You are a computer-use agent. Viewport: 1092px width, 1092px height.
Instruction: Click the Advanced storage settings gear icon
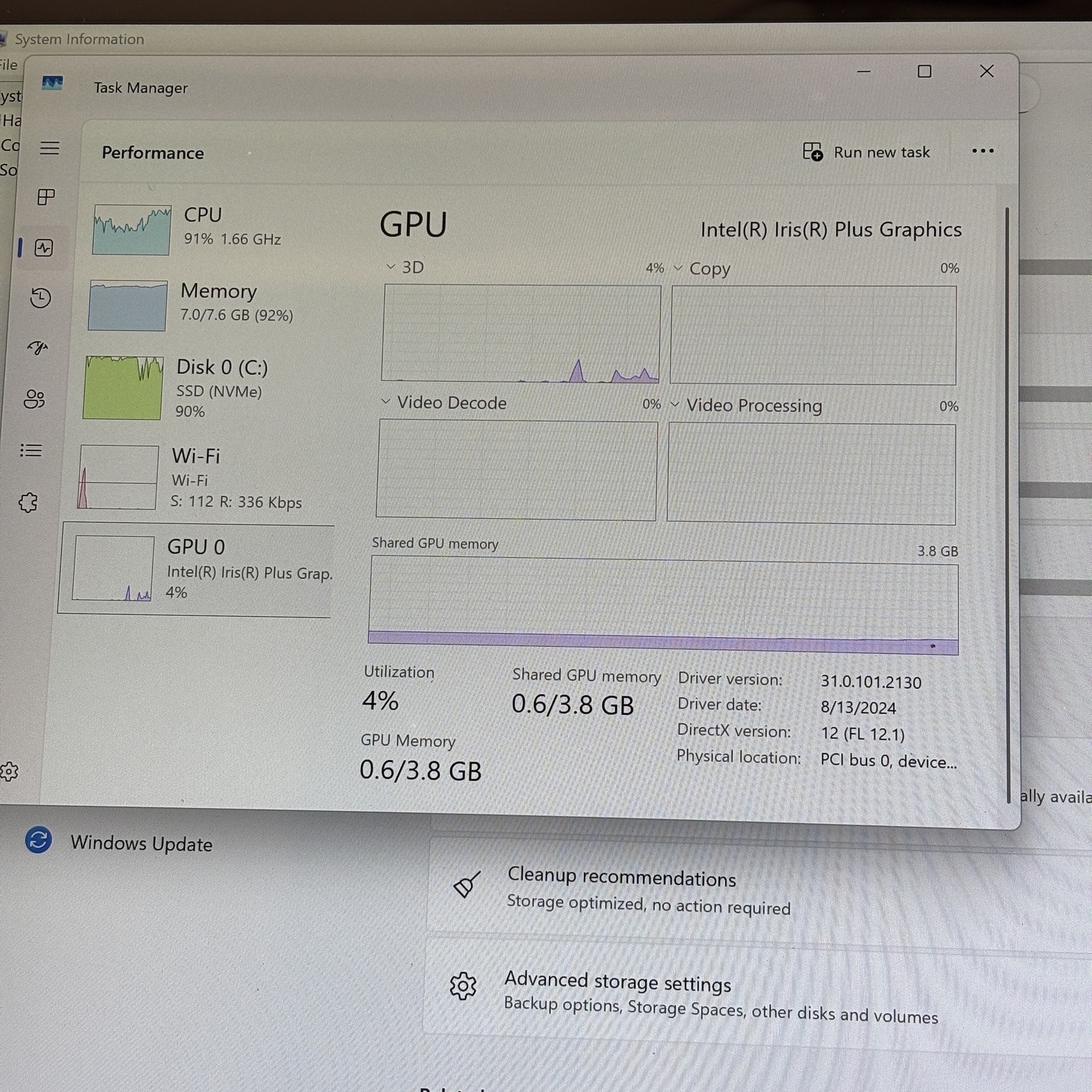(463, 986)
